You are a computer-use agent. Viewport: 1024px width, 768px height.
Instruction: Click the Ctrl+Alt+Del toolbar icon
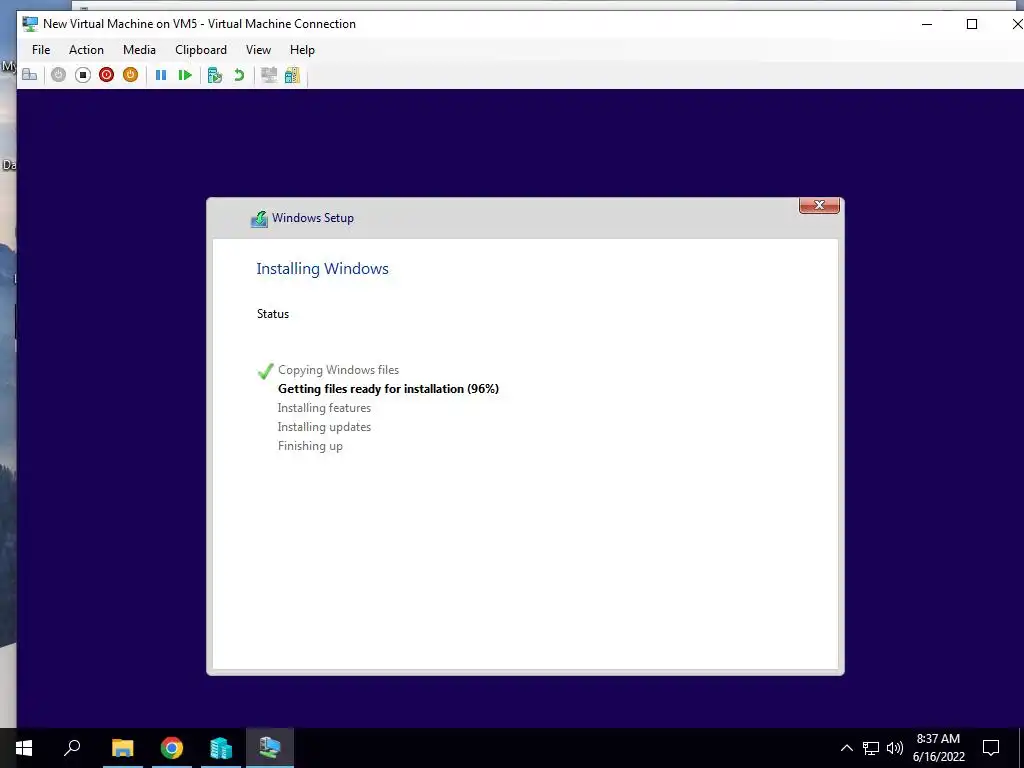tap(29, 75)
